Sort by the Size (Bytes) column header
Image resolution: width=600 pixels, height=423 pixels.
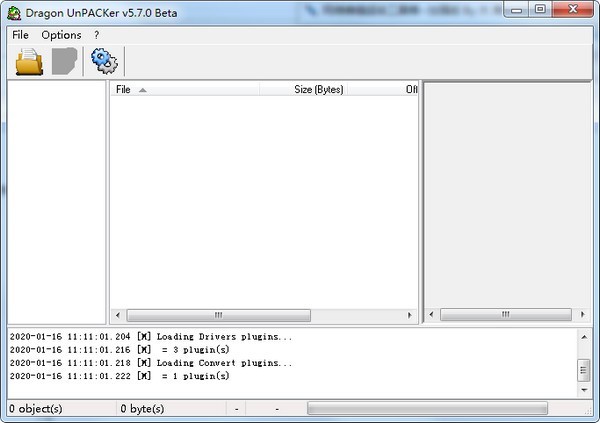tap(303, 90)
